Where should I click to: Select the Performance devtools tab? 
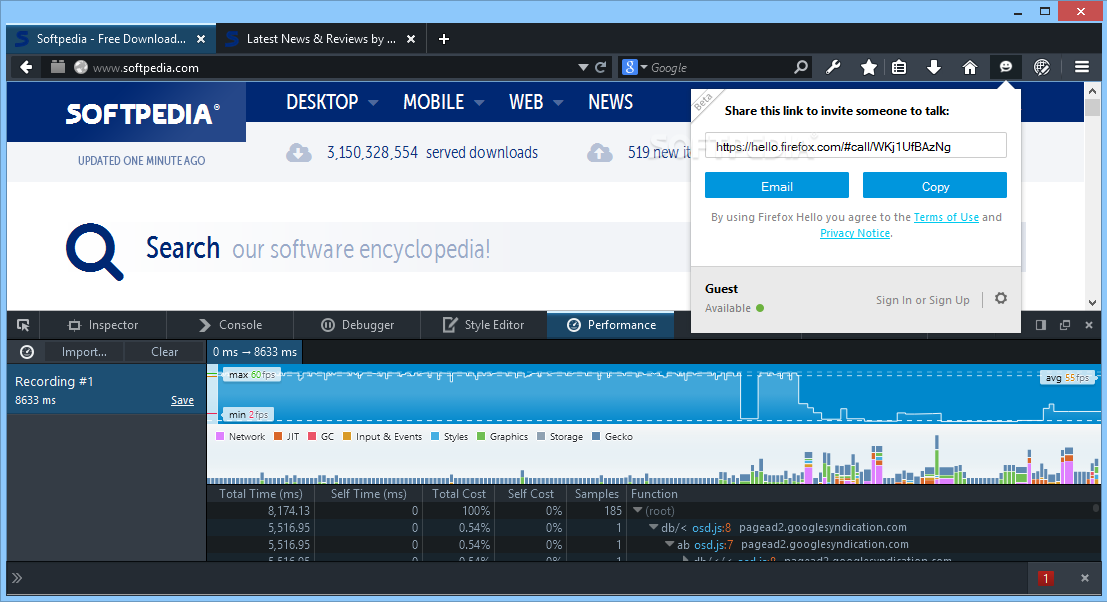[x=611, y=325]
